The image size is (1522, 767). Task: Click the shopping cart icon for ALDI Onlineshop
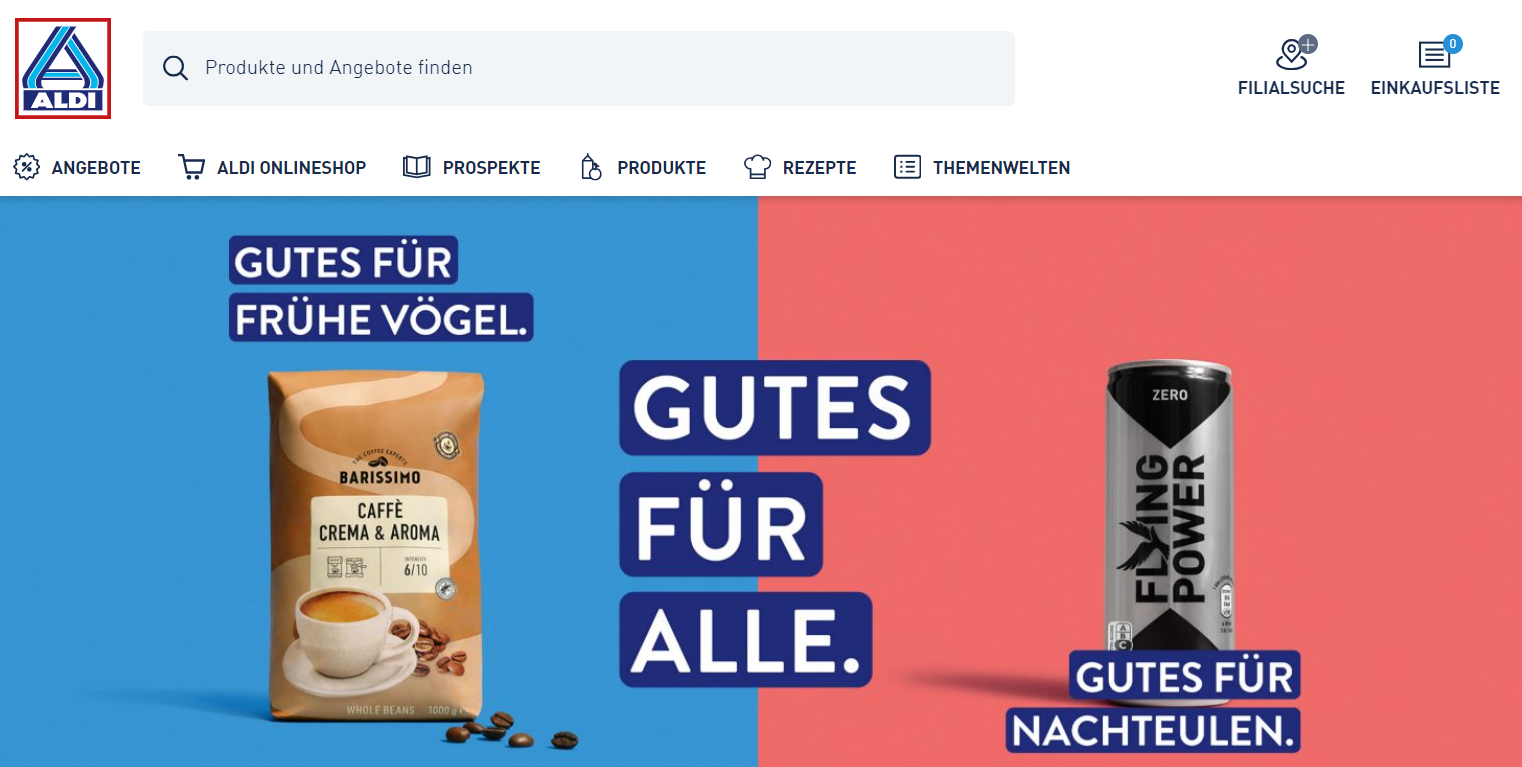click(191, 167)
